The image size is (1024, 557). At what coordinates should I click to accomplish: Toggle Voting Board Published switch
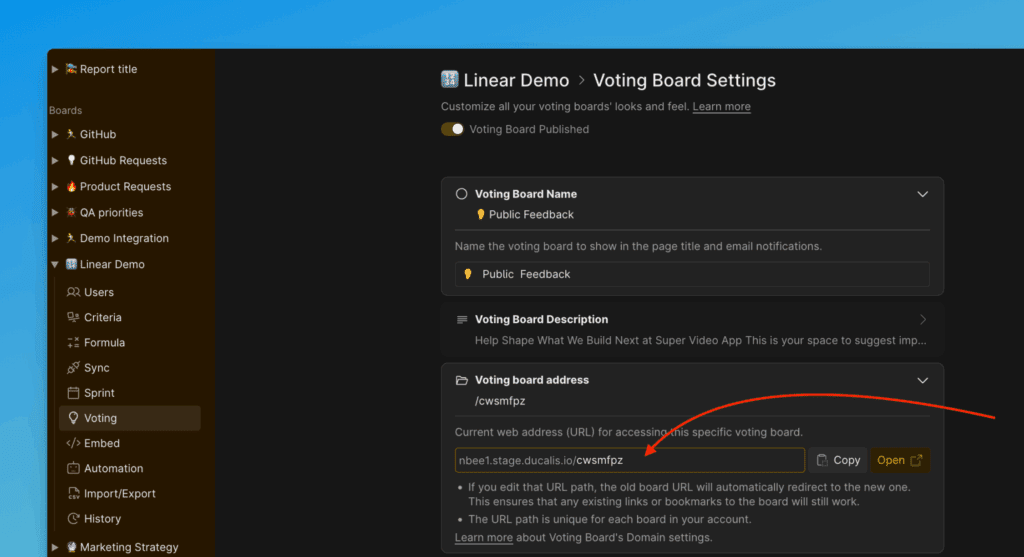click(452, 129)
